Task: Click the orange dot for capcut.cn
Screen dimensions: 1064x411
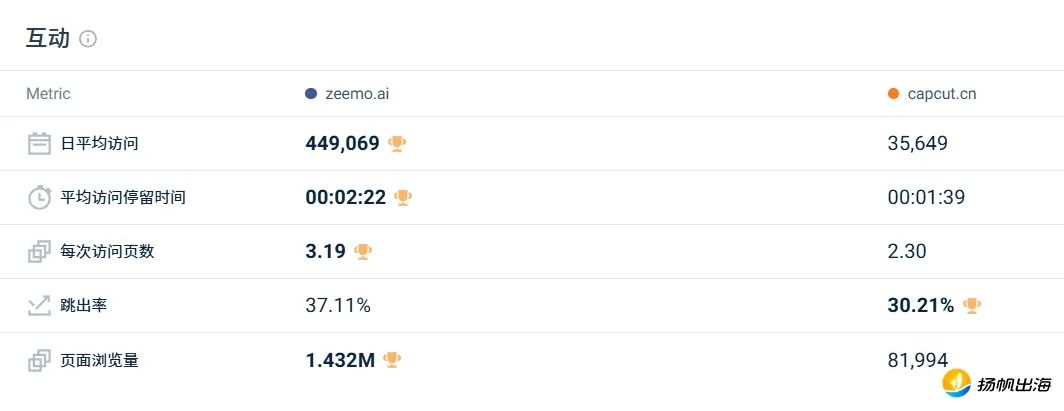Action: (893, 94)
